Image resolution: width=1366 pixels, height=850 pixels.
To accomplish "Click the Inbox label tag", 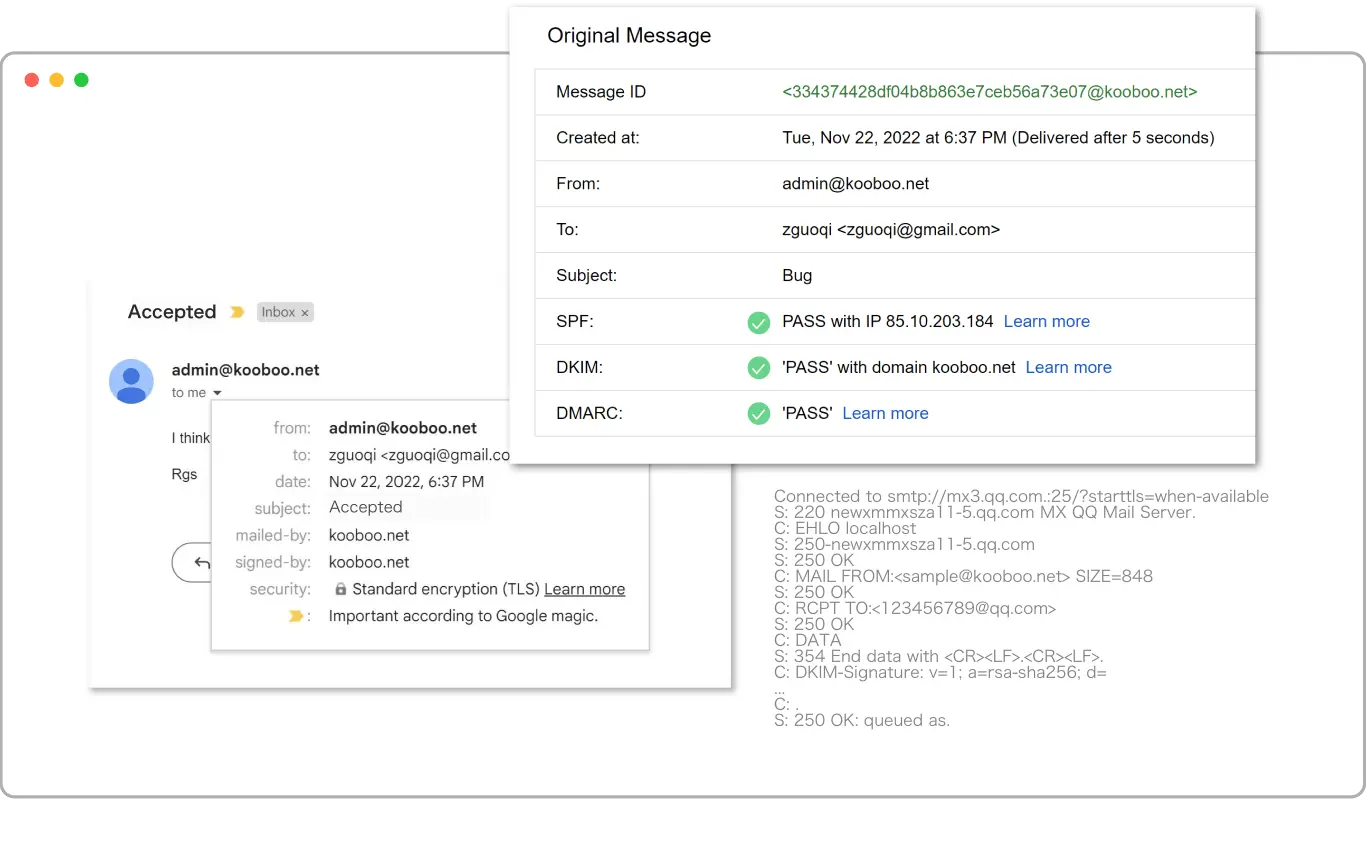I will (278, 312).
